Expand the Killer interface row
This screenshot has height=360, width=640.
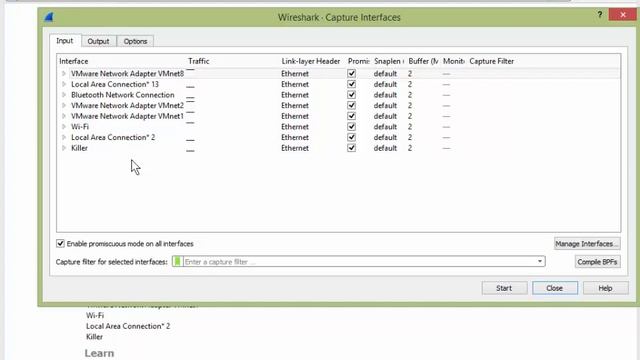click(x=64, y=148)
